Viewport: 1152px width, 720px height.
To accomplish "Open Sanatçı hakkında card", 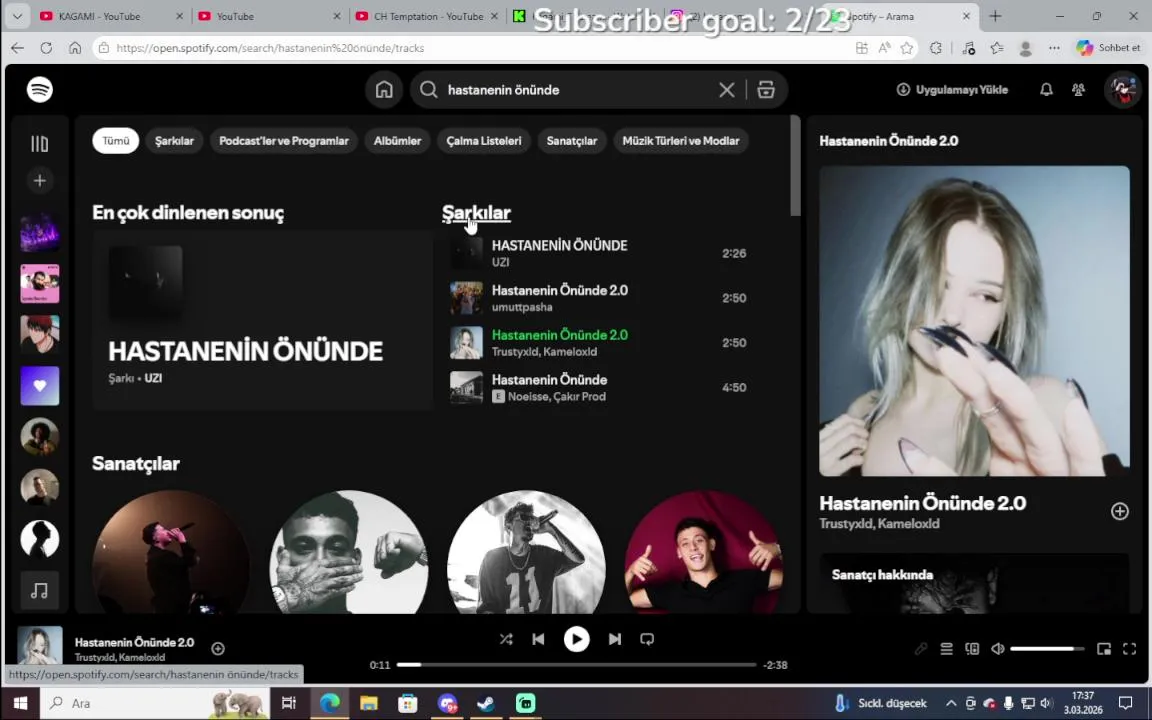I will click(974, 583).
